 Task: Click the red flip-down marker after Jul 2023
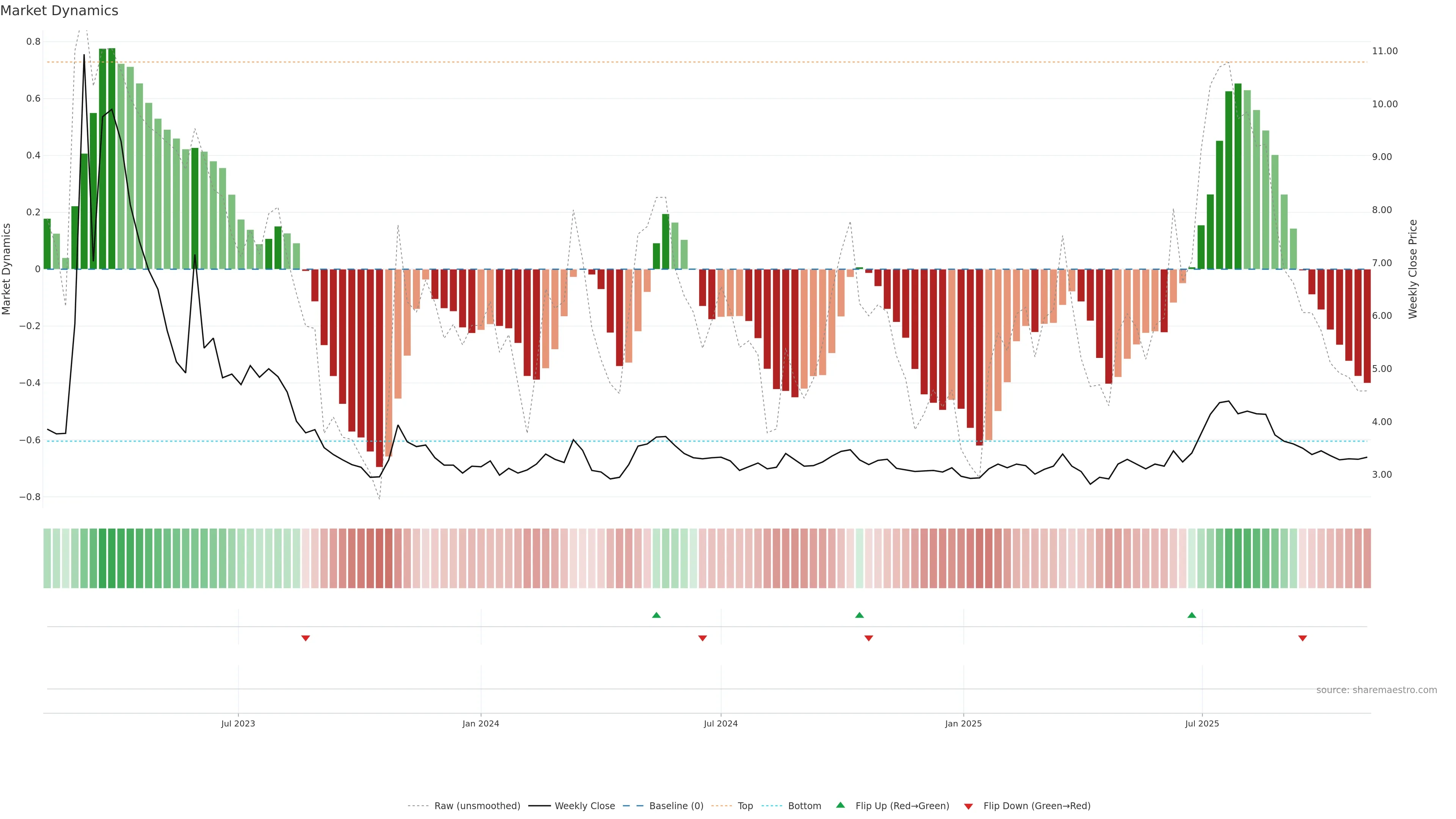(306, 638)
